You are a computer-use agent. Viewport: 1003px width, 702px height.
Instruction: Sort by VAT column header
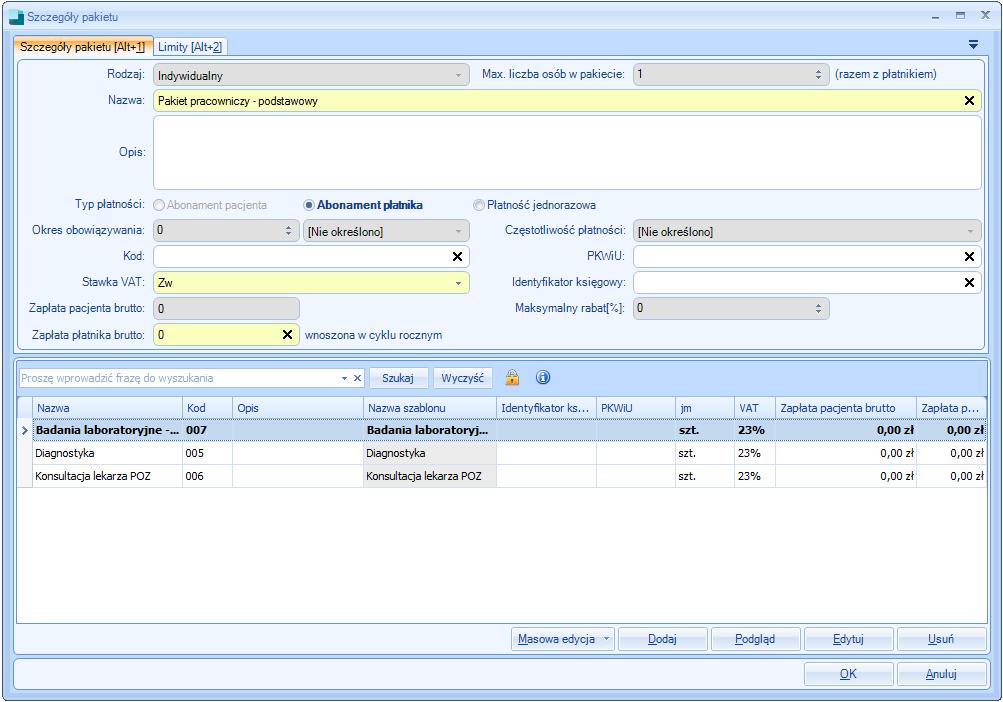pos(755,408)
